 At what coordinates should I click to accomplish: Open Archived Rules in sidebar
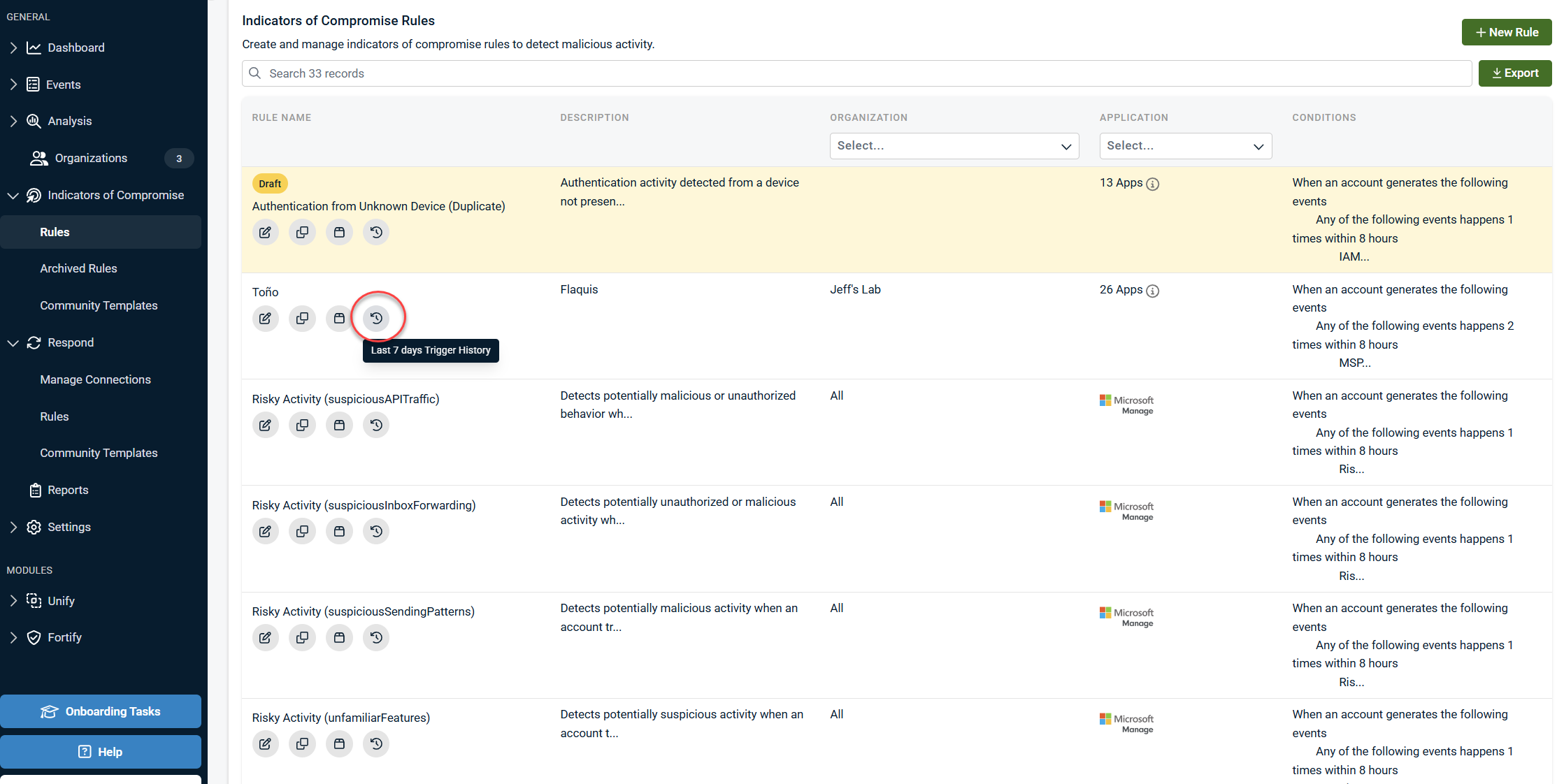[x=78, y=268]
